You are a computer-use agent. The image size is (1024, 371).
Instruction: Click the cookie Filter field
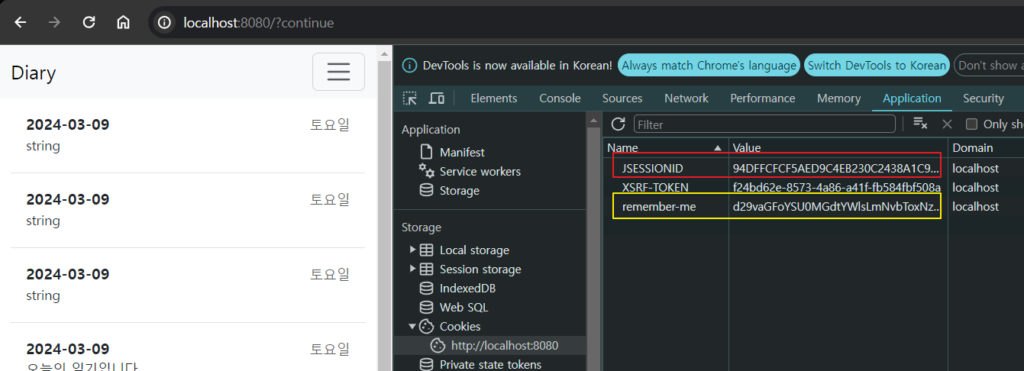pos(765,124)
